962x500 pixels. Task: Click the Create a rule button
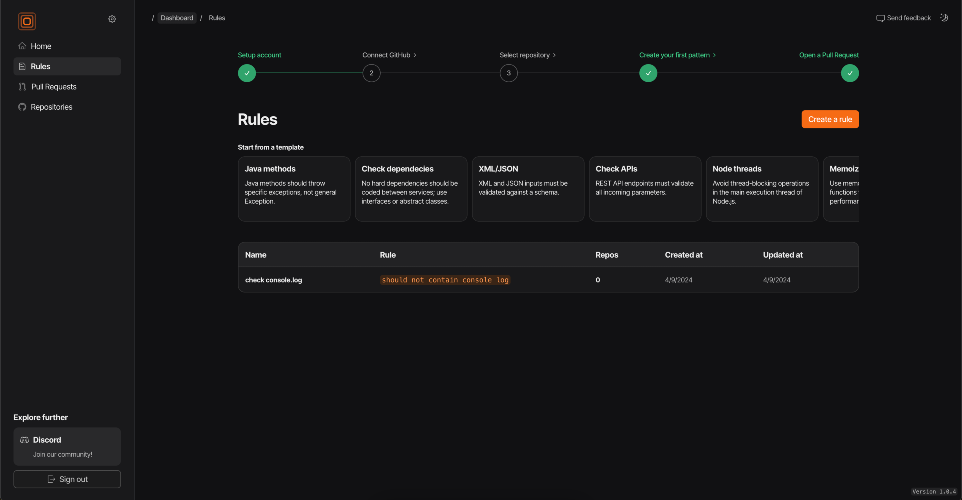pos(830,119)
